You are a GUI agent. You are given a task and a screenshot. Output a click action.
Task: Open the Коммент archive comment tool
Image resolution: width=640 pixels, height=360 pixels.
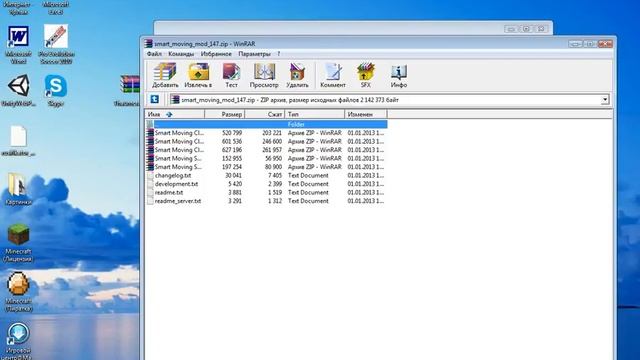coord(333,76)
